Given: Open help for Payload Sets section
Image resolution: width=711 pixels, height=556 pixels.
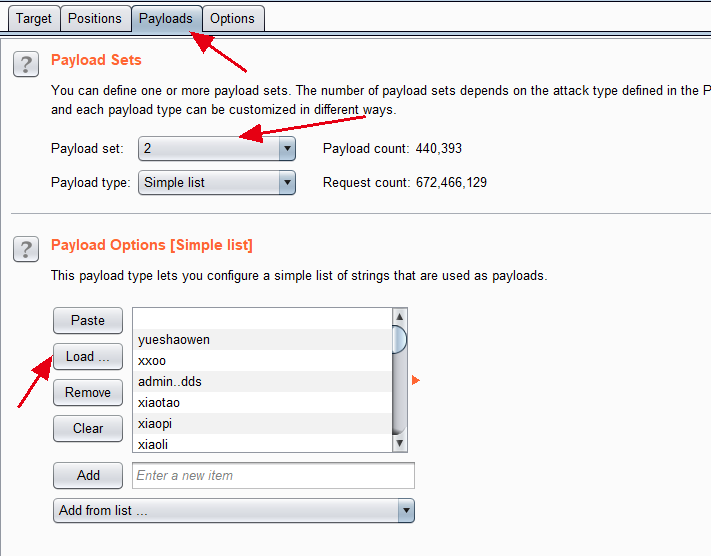Looking at the screenshot, I should [26, 64].
